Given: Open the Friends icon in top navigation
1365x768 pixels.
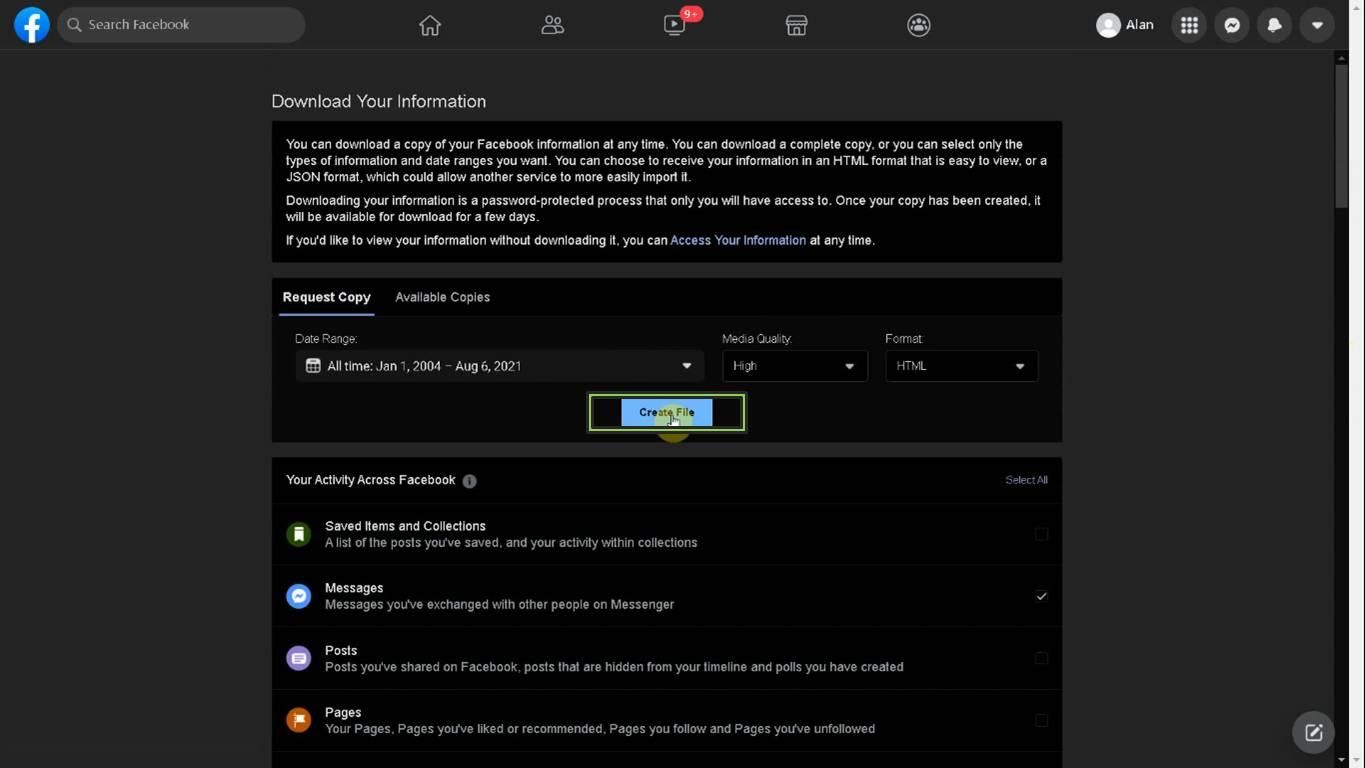Looking at the screenshot, I should click(552, 25).
